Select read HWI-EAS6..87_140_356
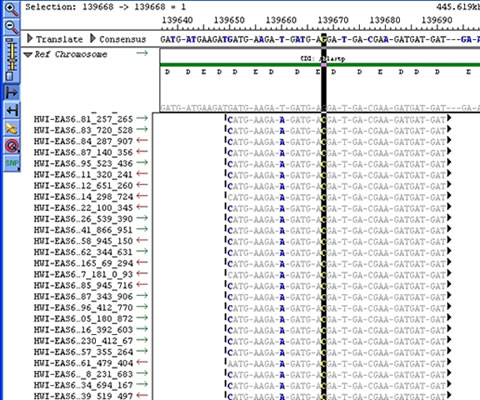The image size is (480, 400). click(83, 152)
